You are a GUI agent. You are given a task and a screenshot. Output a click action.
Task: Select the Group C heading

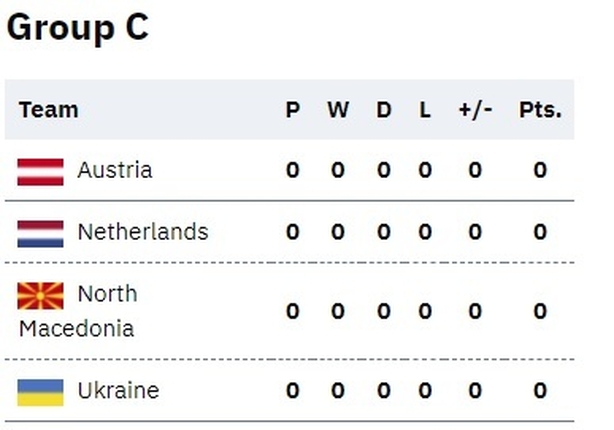pos(78,27)
